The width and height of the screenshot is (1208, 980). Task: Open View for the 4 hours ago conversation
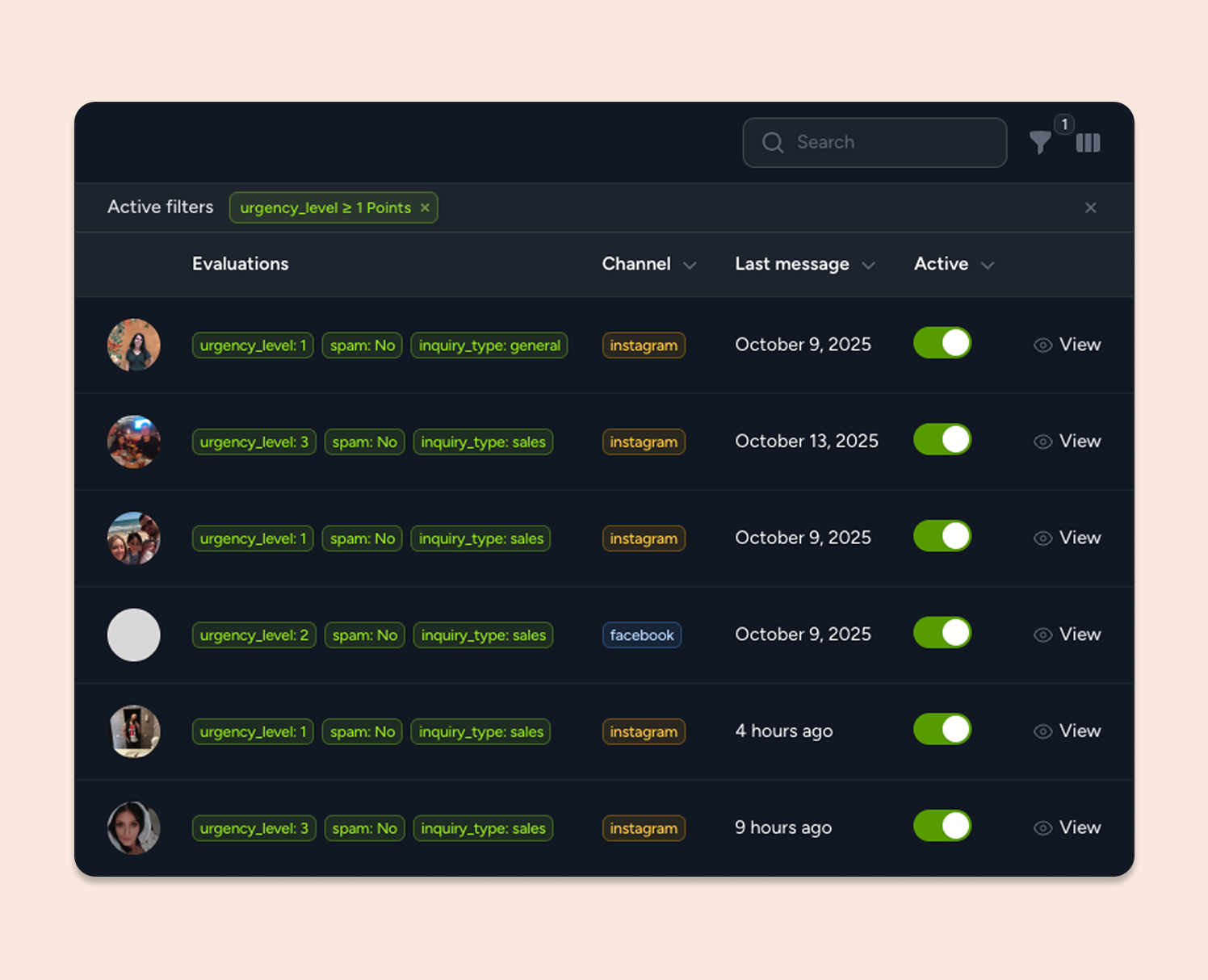pyautogui.click(x=1079, y=731)
